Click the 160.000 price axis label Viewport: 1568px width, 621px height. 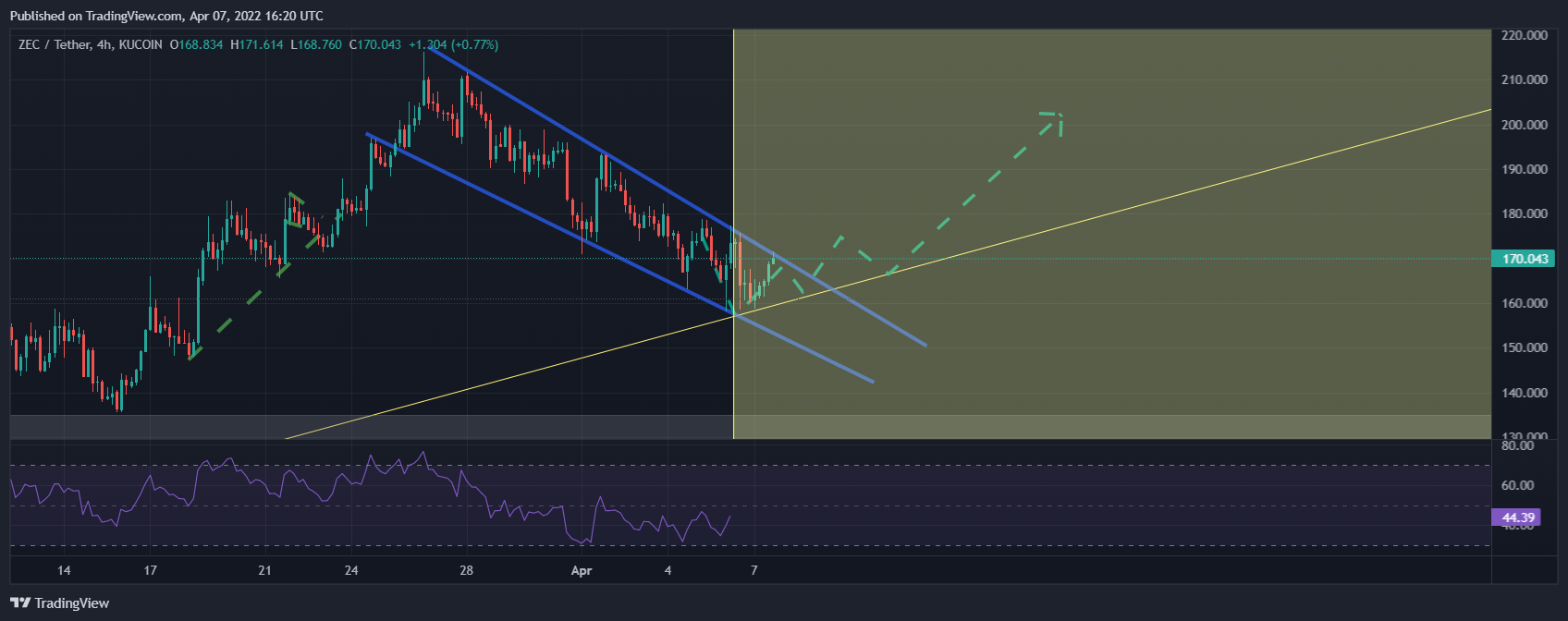[1525, 303]
